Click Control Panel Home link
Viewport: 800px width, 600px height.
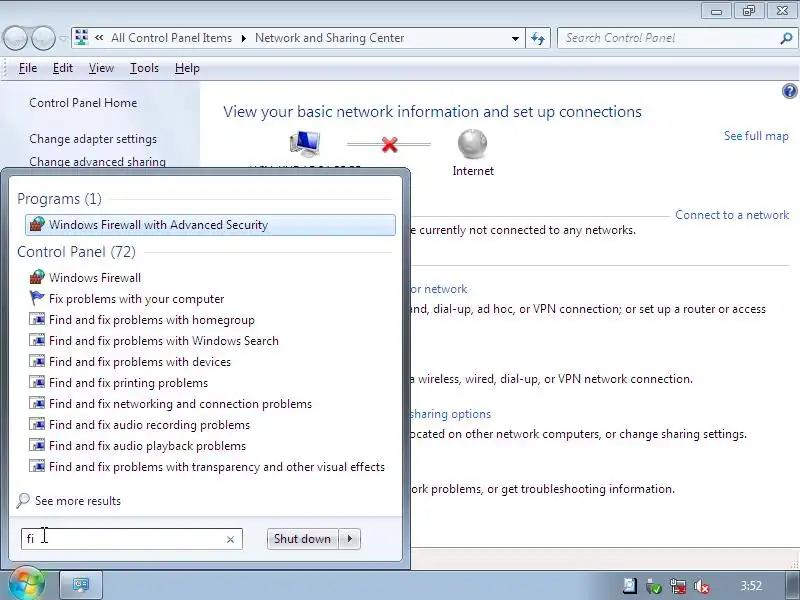click(83, 103)
